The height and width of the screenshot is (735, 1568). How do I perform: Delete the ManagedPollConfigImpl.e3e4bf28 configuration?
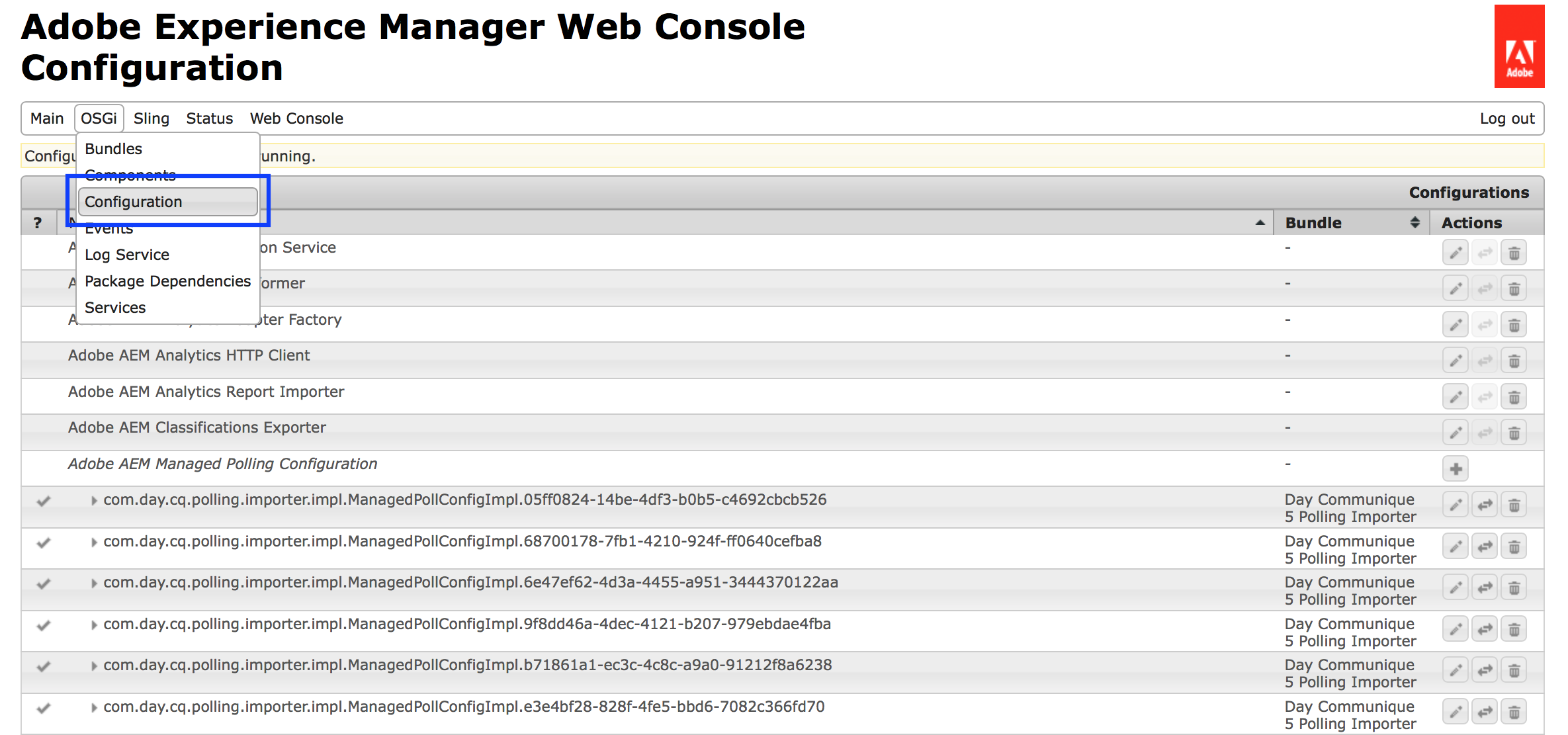pyautogui.click(x=1514, y=712)
